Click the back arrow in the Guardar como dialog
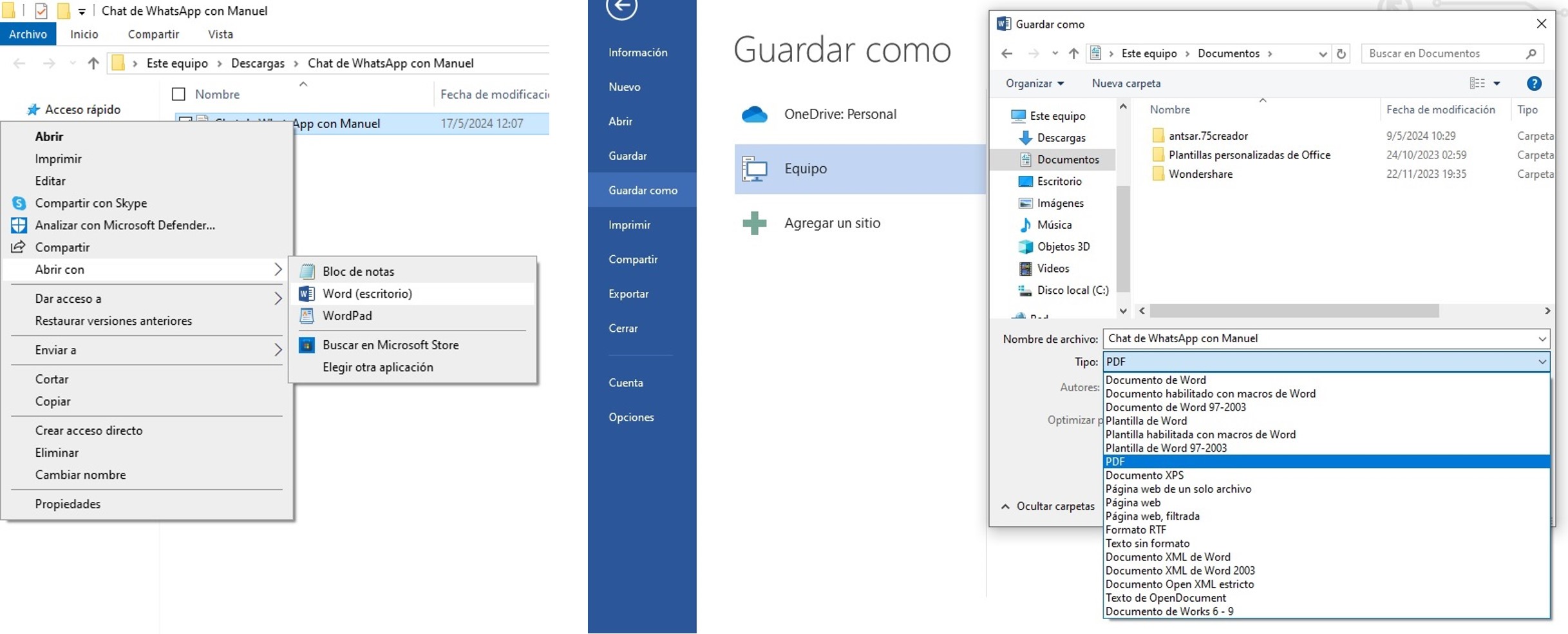1568x634 pixels. (1007, 53)
